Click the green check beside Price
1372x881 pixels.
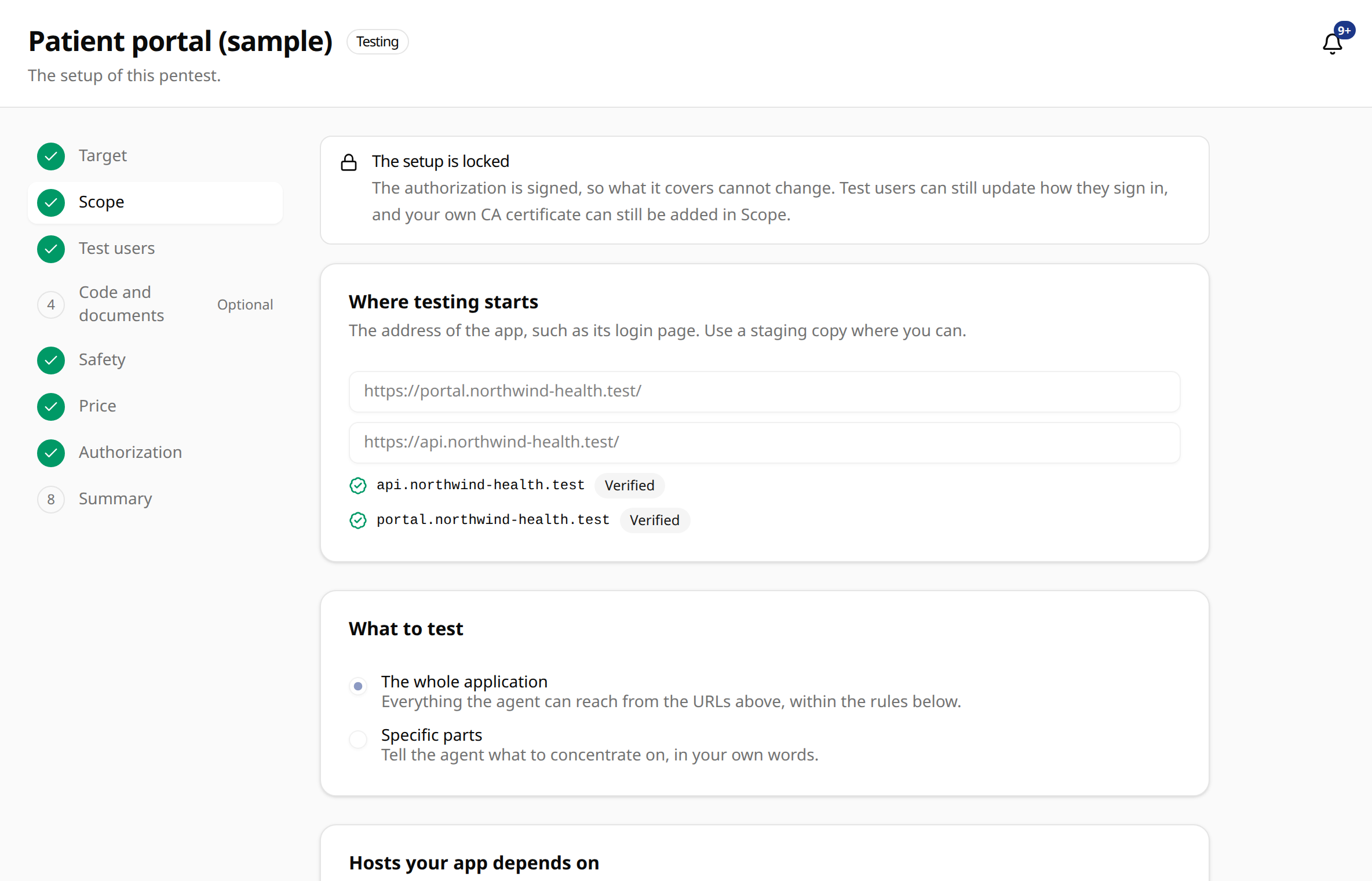point(51,406)
